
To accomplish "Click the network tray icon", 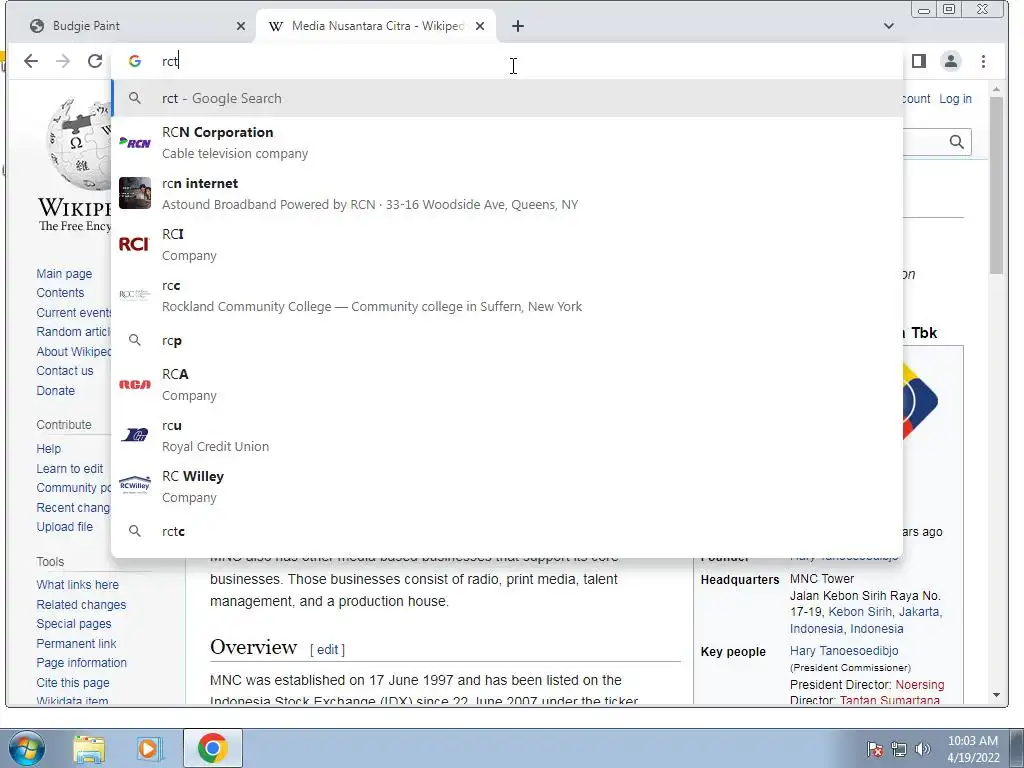I will 899,749.
